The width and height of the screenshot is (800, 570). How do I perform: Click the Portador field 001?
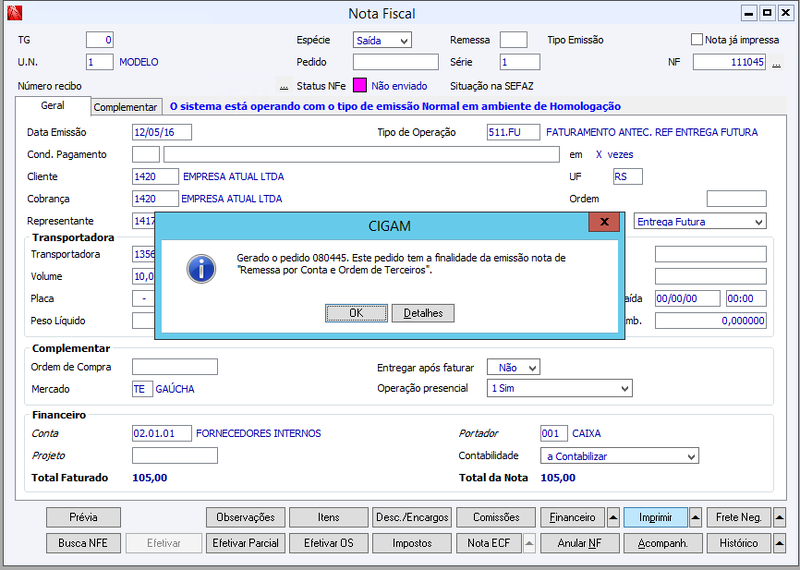tap(554, 433)
